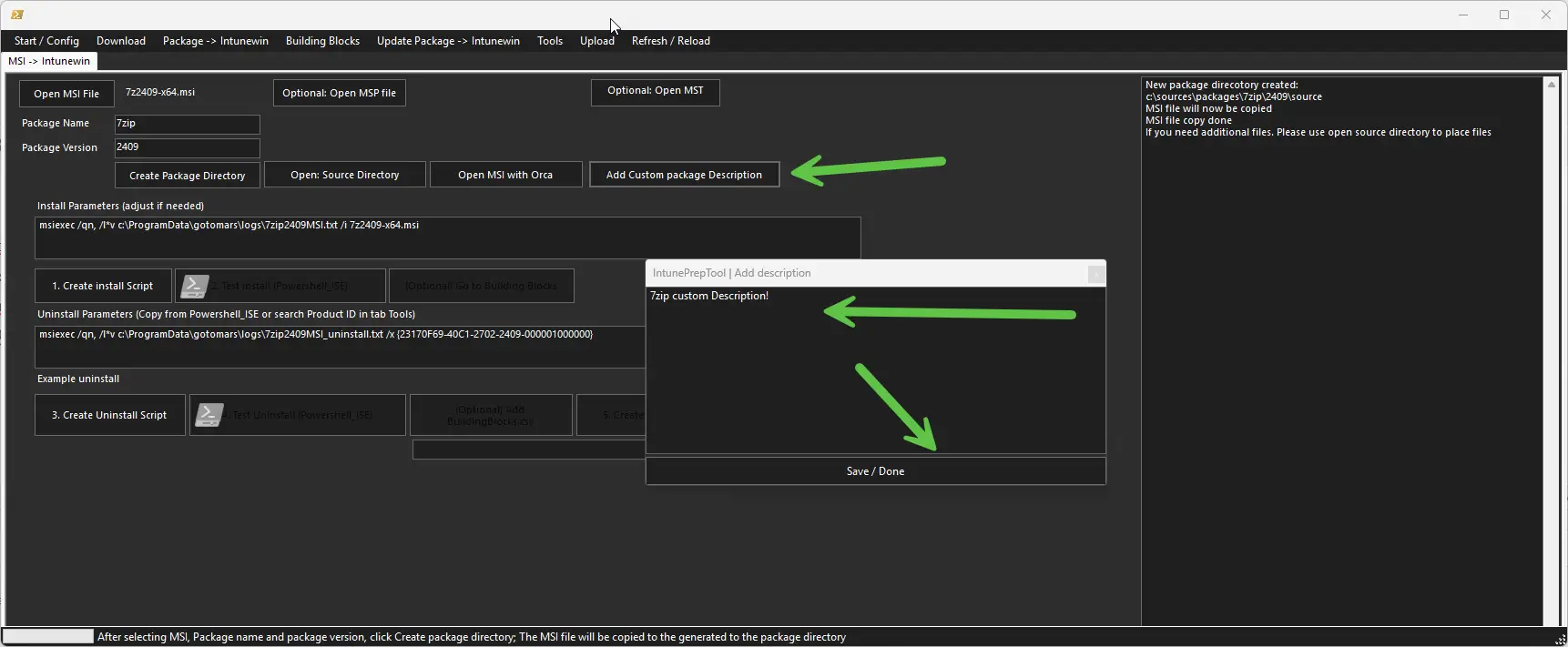Click the Uninstall Parameters text box

point(341,347)
